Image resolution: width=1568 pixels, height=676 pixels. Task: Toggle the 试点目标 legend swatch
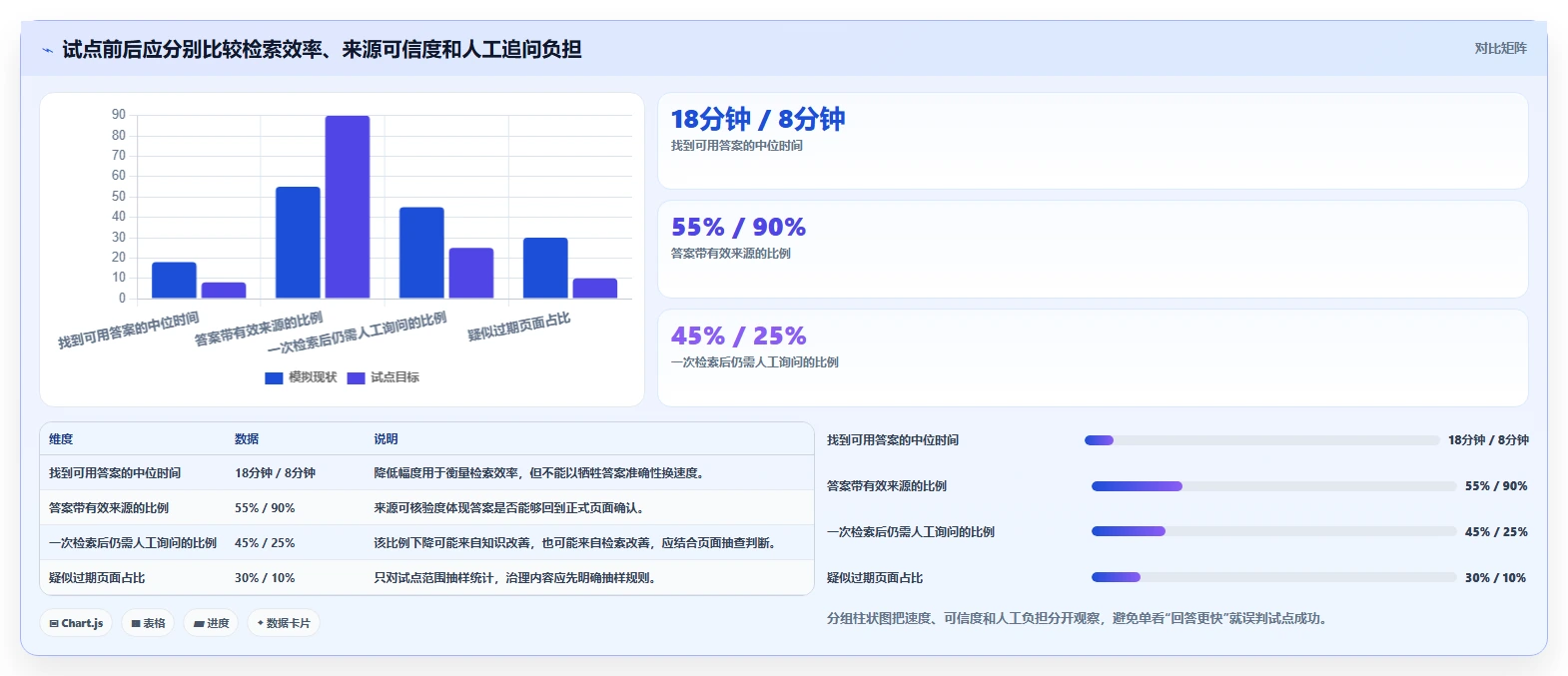click(x=356, y=377)
